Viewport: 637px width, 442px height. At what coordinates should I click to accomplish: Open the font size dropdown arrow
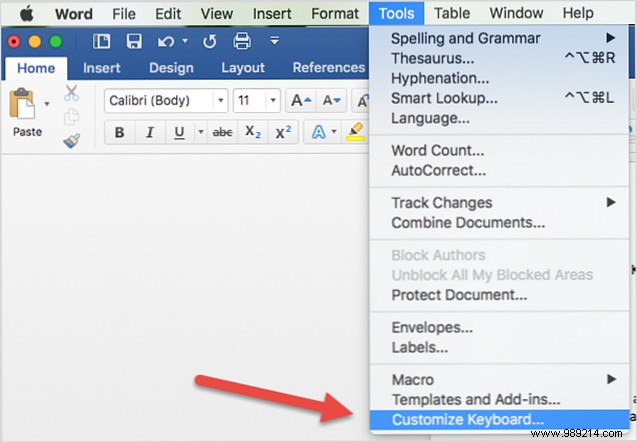tap(273, 100)
